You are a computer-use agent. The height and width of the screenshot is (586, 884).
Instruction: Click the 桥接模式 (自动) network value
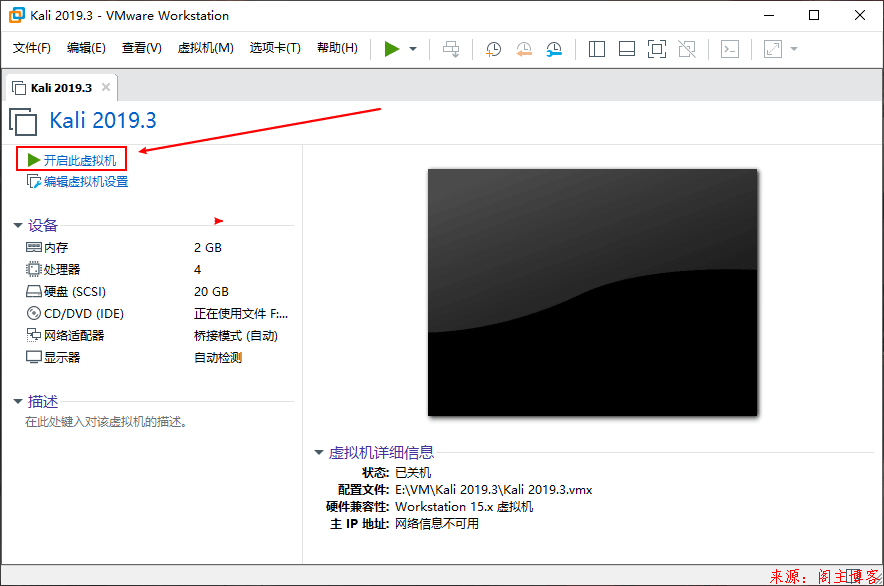coord(236,336)
